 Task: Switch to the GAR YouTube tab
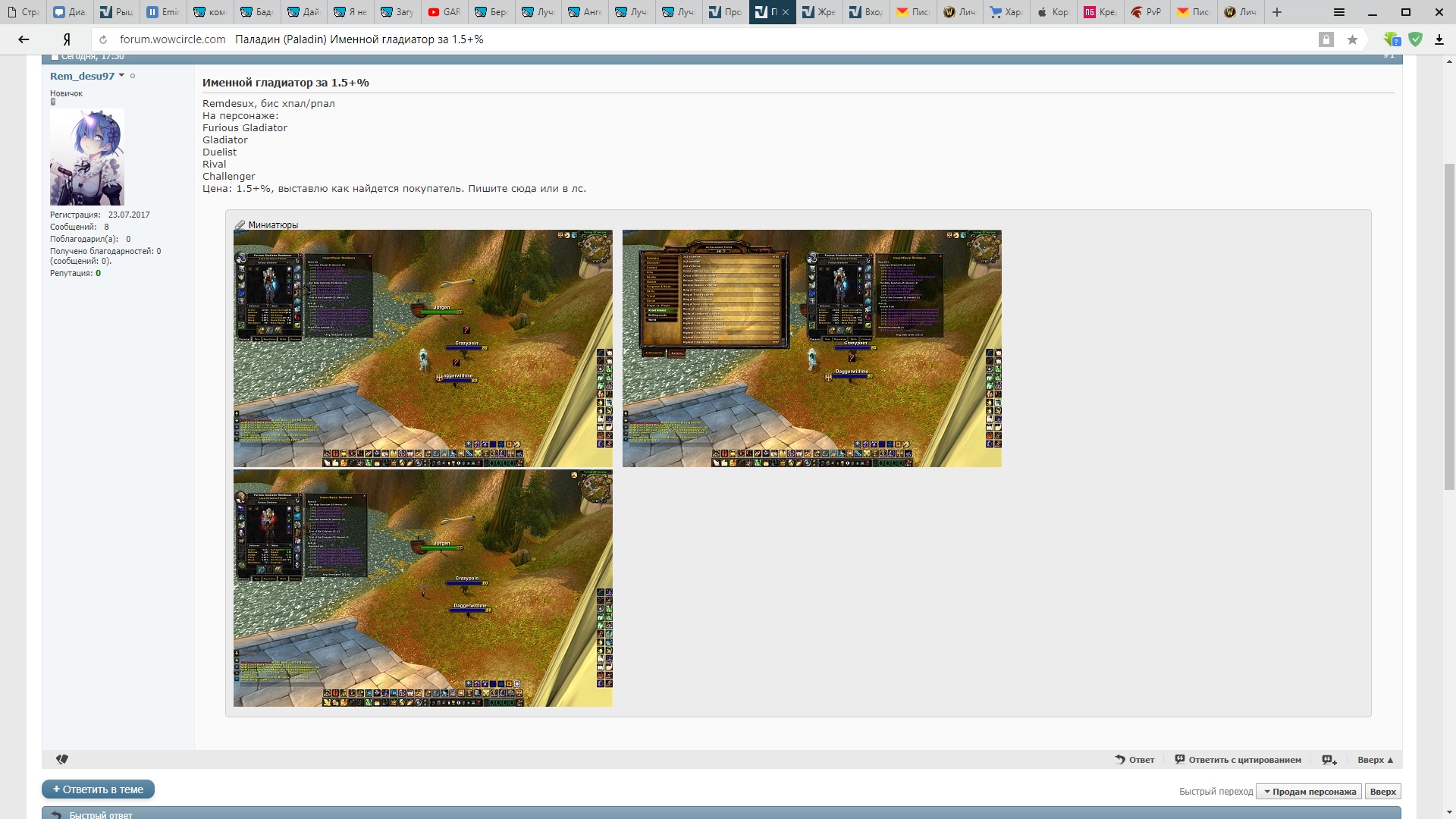click(444, 12)
